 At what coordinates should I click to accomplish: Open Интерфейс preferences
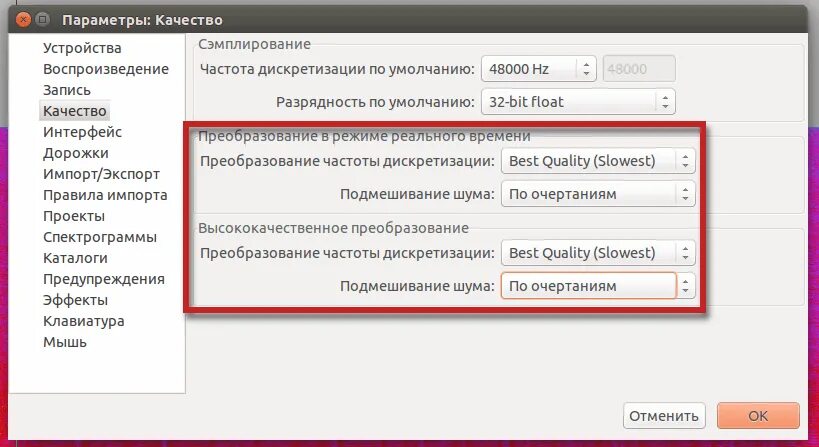[x=83, y=132]
